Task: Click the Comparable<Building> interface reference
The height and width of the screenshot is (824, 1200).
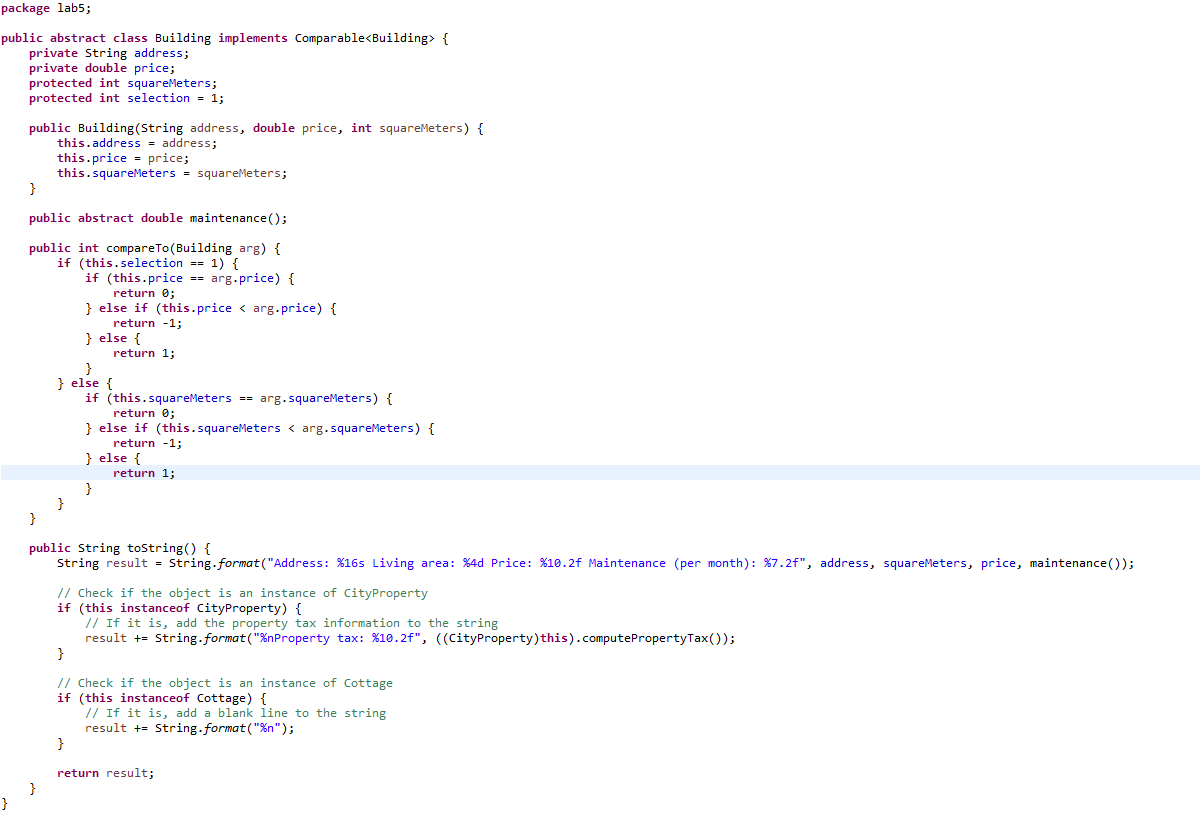Action: (x=365, y=37)
